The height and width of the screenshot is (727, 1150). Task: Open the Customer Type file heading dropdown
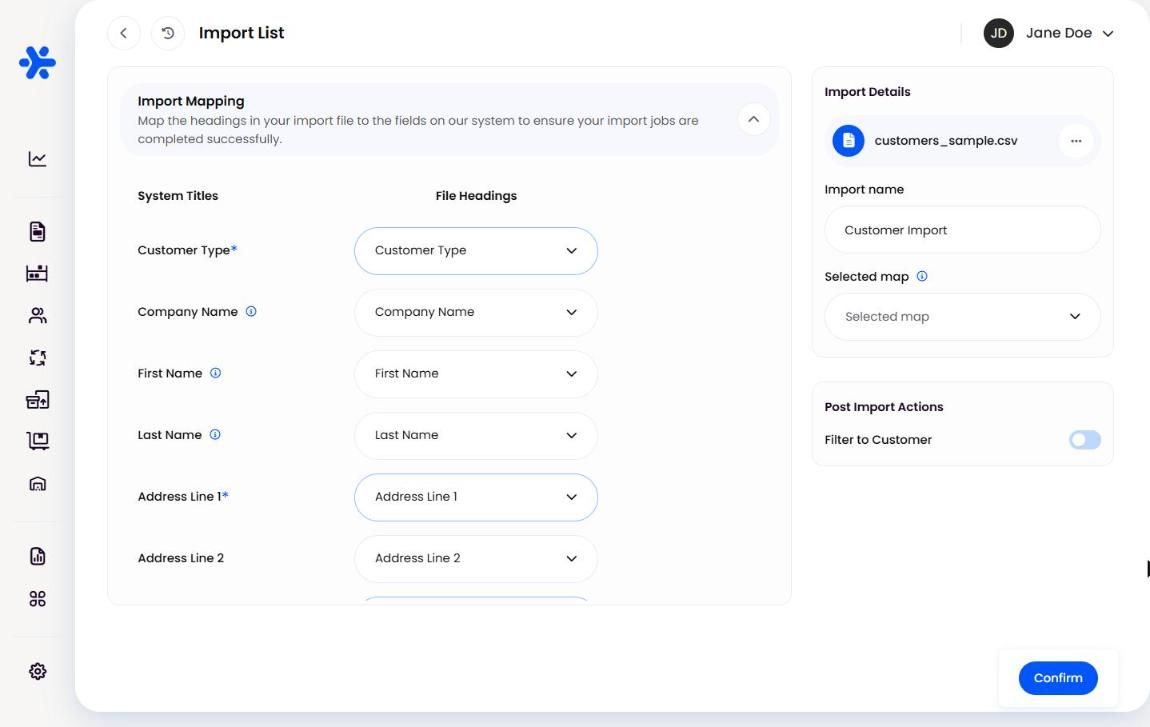pos(476,251)
